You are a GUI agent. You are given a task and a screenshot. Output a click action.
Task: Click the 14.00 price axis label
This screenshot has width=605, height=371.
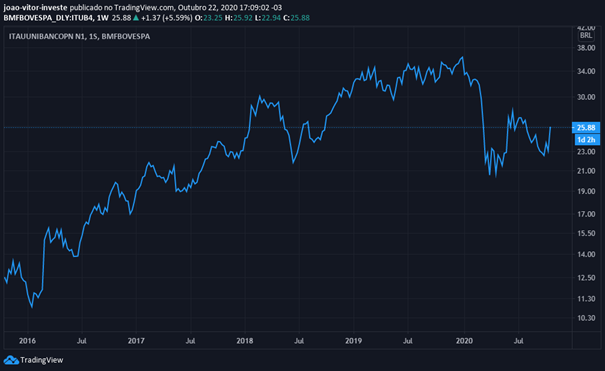(x=586, y=255)
